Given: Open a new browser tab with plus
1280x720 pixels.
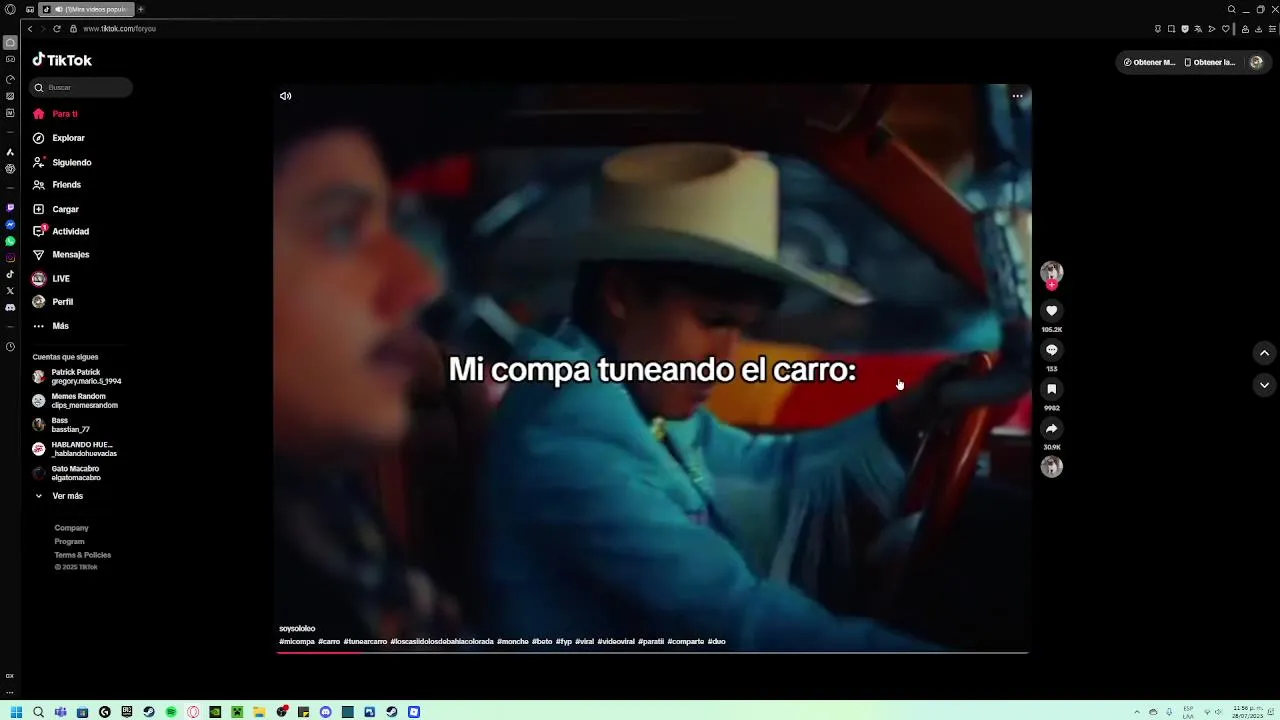Looking at the screenshot, I should [140, 9].
